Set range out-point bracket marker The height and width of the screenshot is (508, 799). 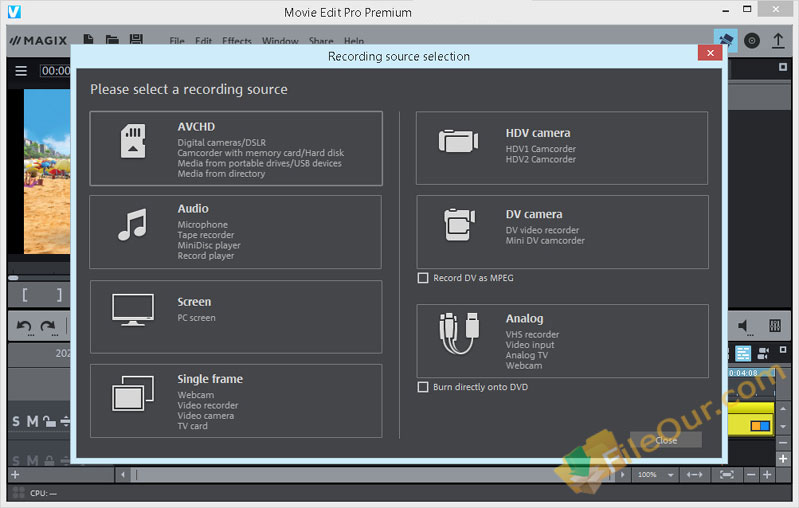59,295
